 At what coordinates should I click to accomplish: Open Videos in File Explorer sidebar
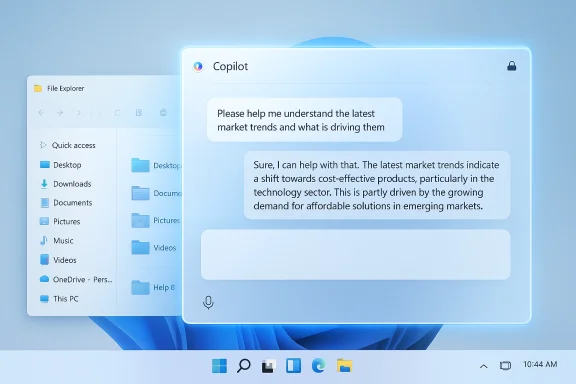(58, 260)
